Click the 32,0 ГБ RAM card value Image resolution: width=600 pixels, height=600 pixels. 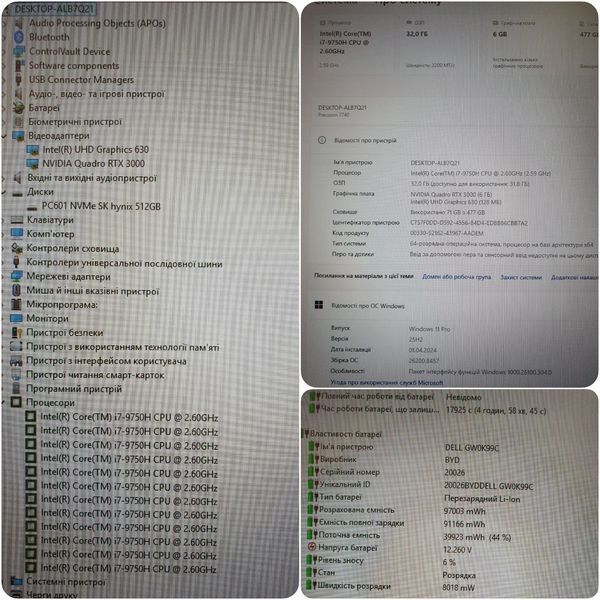click(417, 34)
